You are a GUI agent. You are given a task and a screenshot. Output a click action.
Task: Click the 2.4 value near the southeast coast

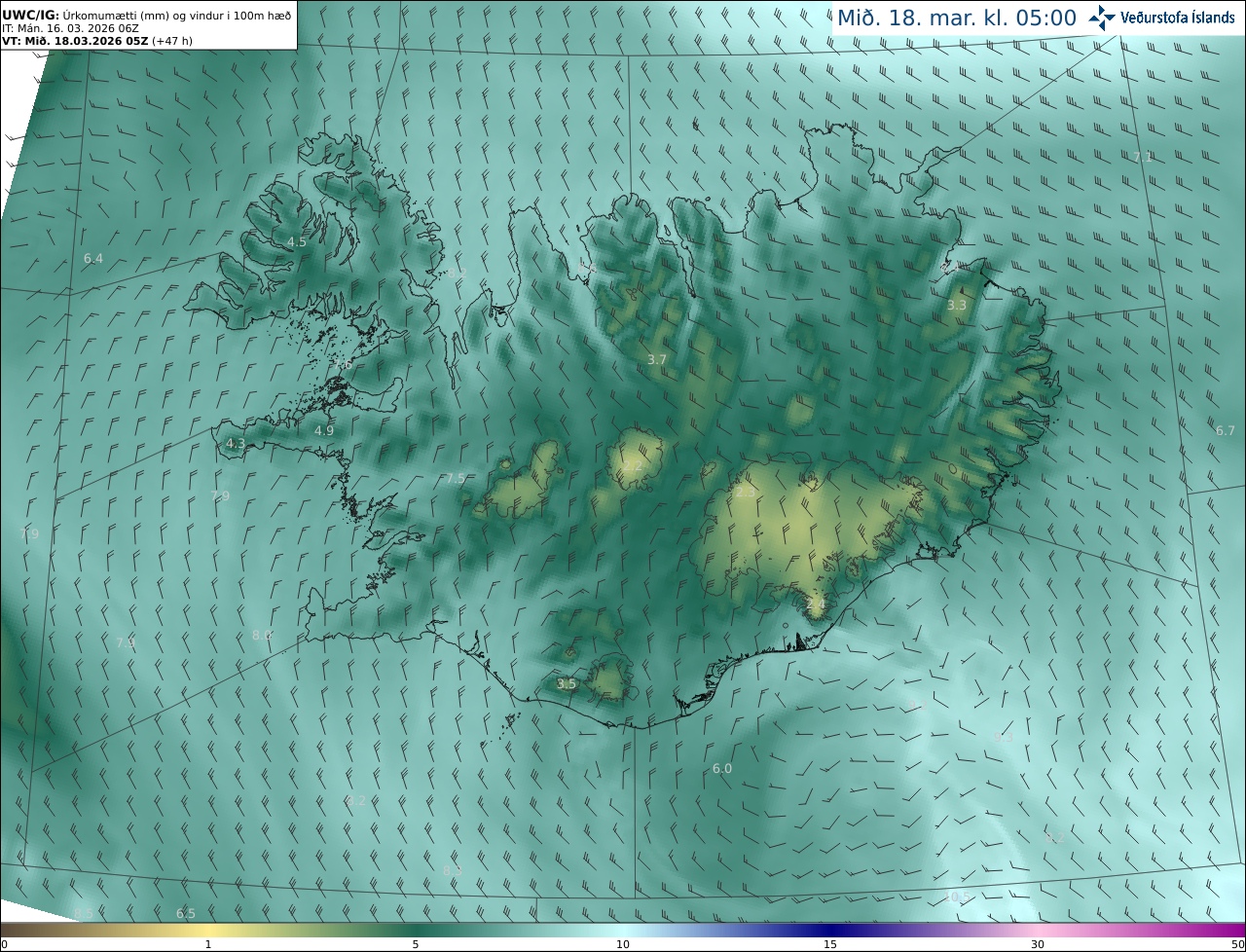[816, 604]
